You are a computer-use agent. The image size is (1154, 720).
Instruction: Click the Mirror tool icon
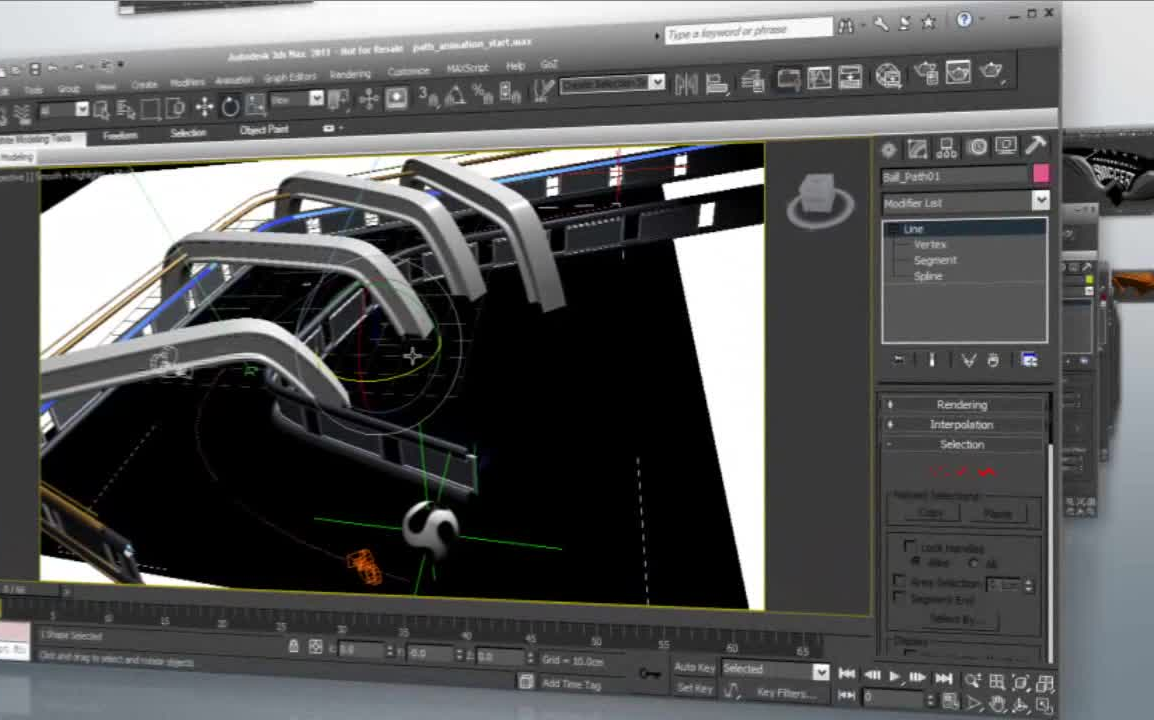pos(686,84)
